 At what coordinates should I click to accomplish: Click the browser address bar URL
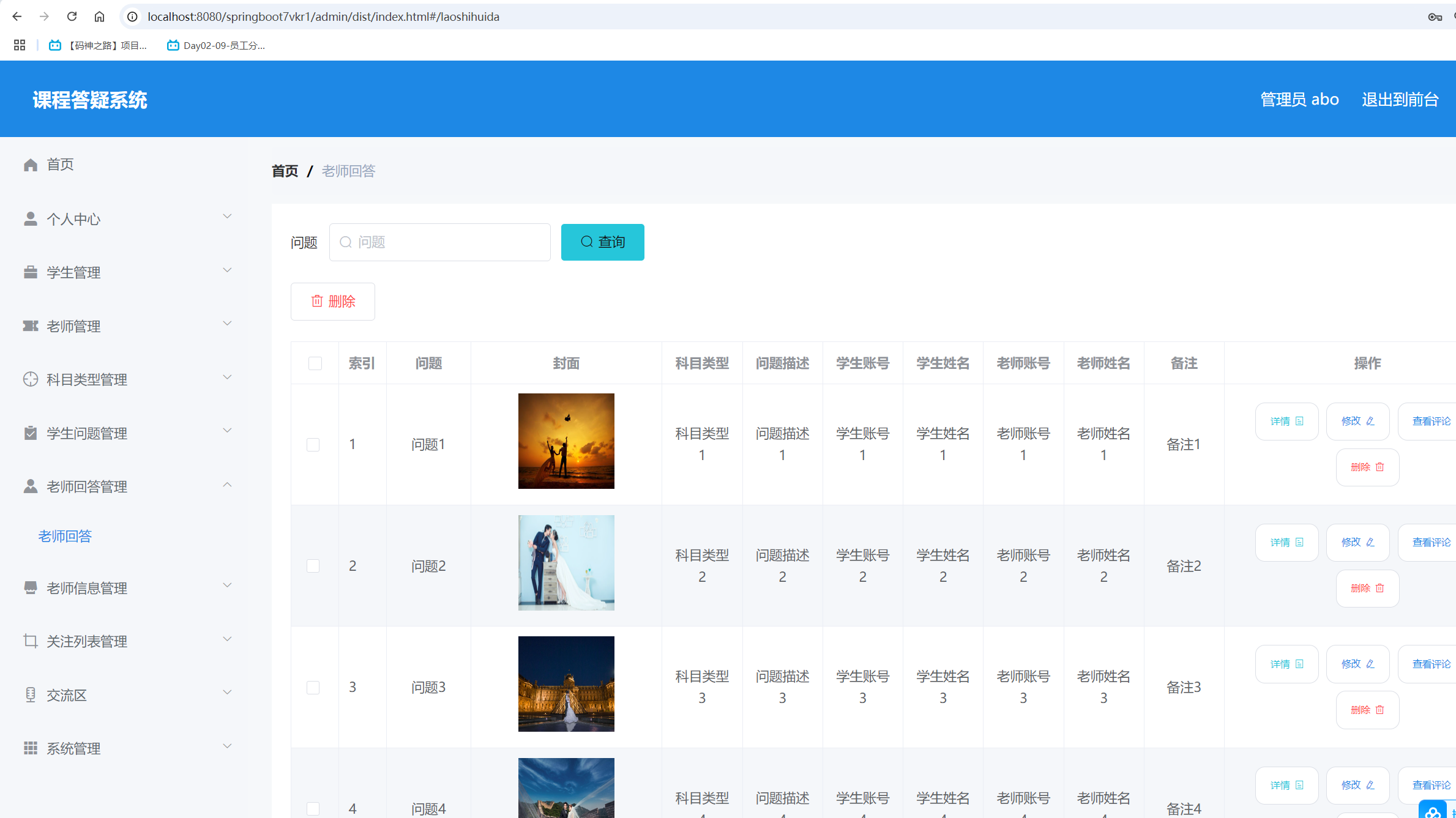[x=323, y=17]
